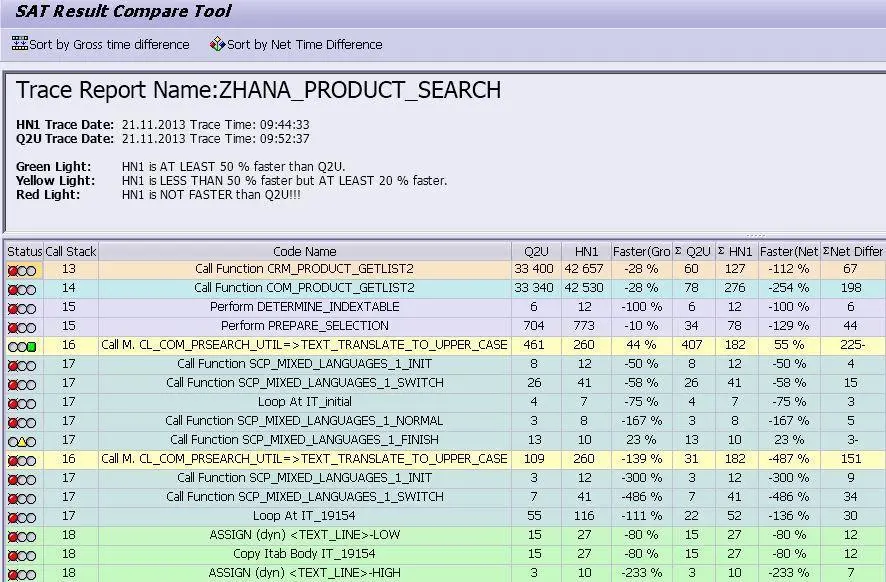
Task: Click the yellow status light for SCP_MIXED_LANGUAGES_1_FINISH
Action: click(x=22, y=442)
